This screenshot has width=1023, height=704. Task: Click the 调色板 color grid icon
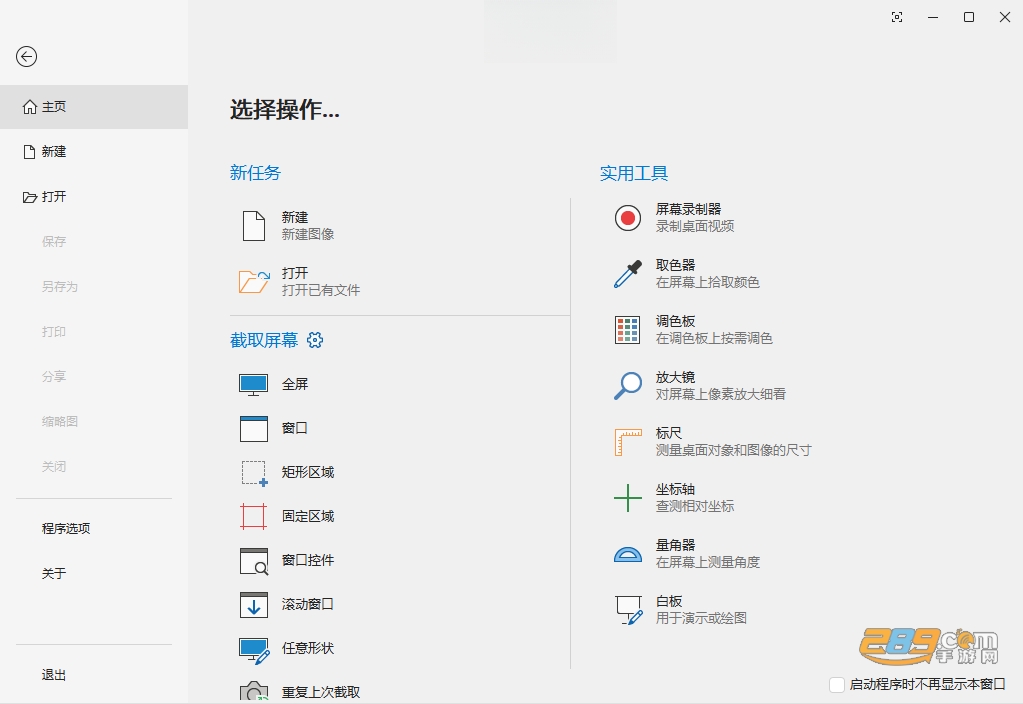tap(628, 330)
